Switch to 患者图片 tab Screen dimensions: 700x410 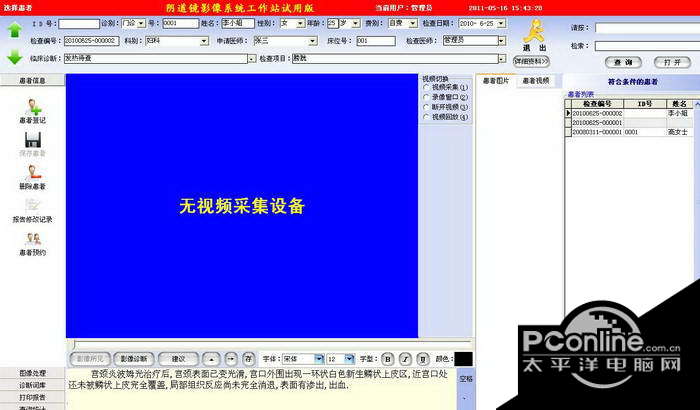pos(496,81)
